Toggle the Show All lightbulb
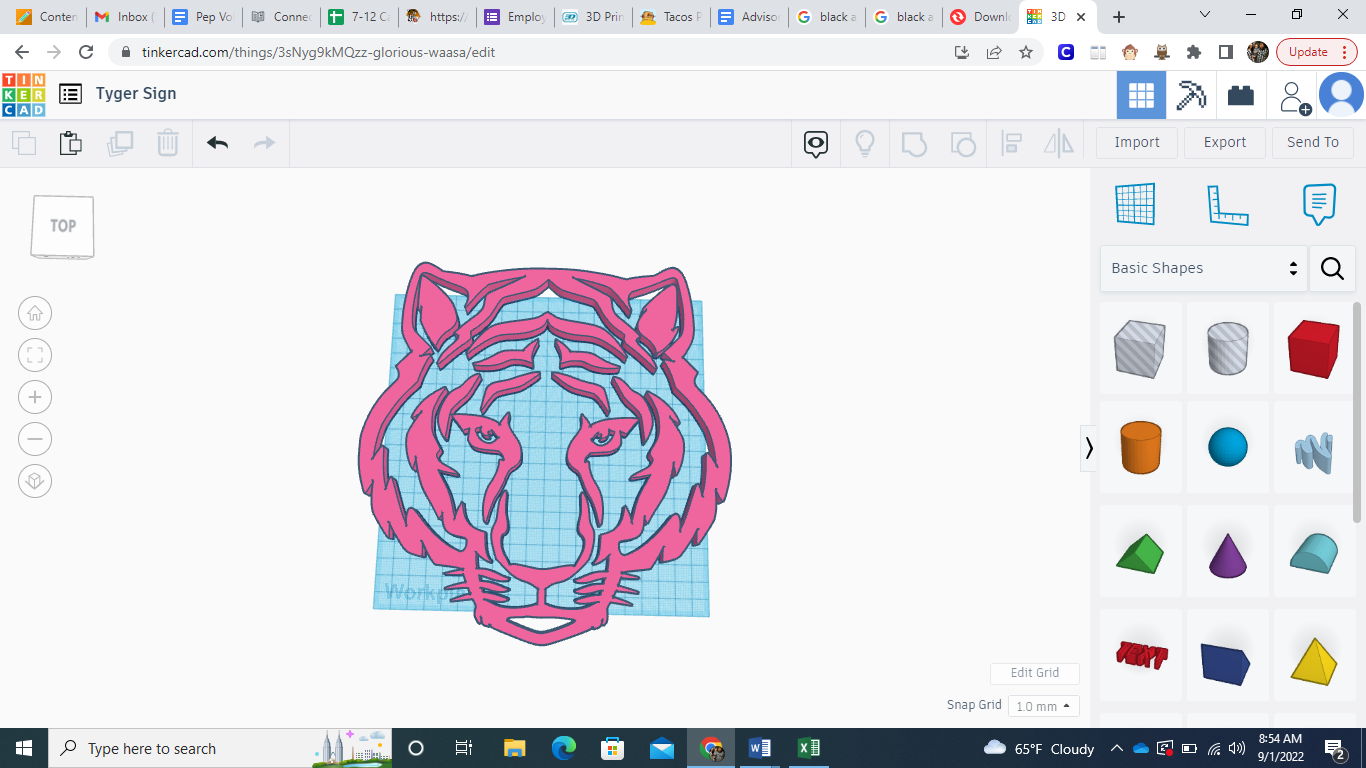The width and height of the screenshot is (1366, 768). click(865, 143)
